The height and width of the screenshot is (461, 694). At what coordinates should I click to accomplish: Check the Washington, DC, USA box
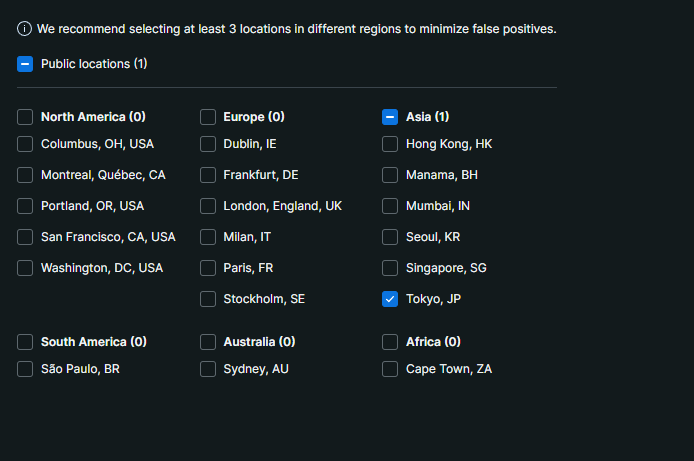click(25, 268)
